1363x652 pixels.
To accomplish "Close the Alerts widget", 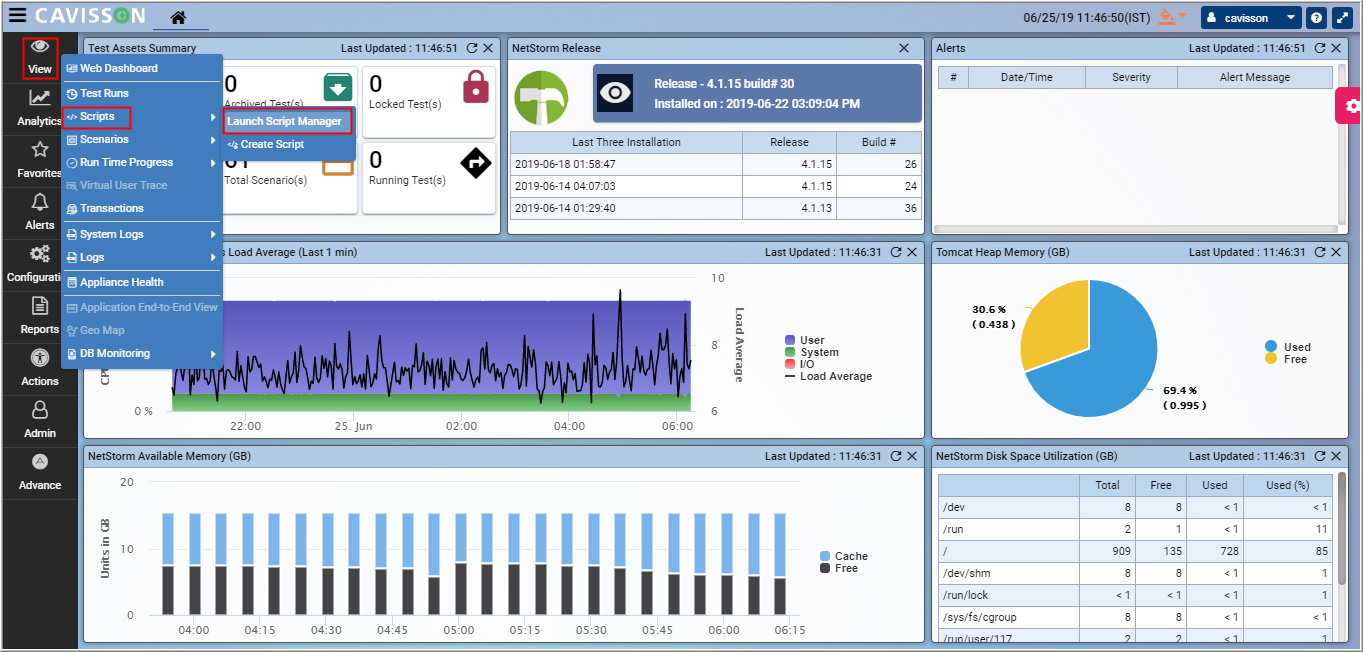I will click(1336, 48).
